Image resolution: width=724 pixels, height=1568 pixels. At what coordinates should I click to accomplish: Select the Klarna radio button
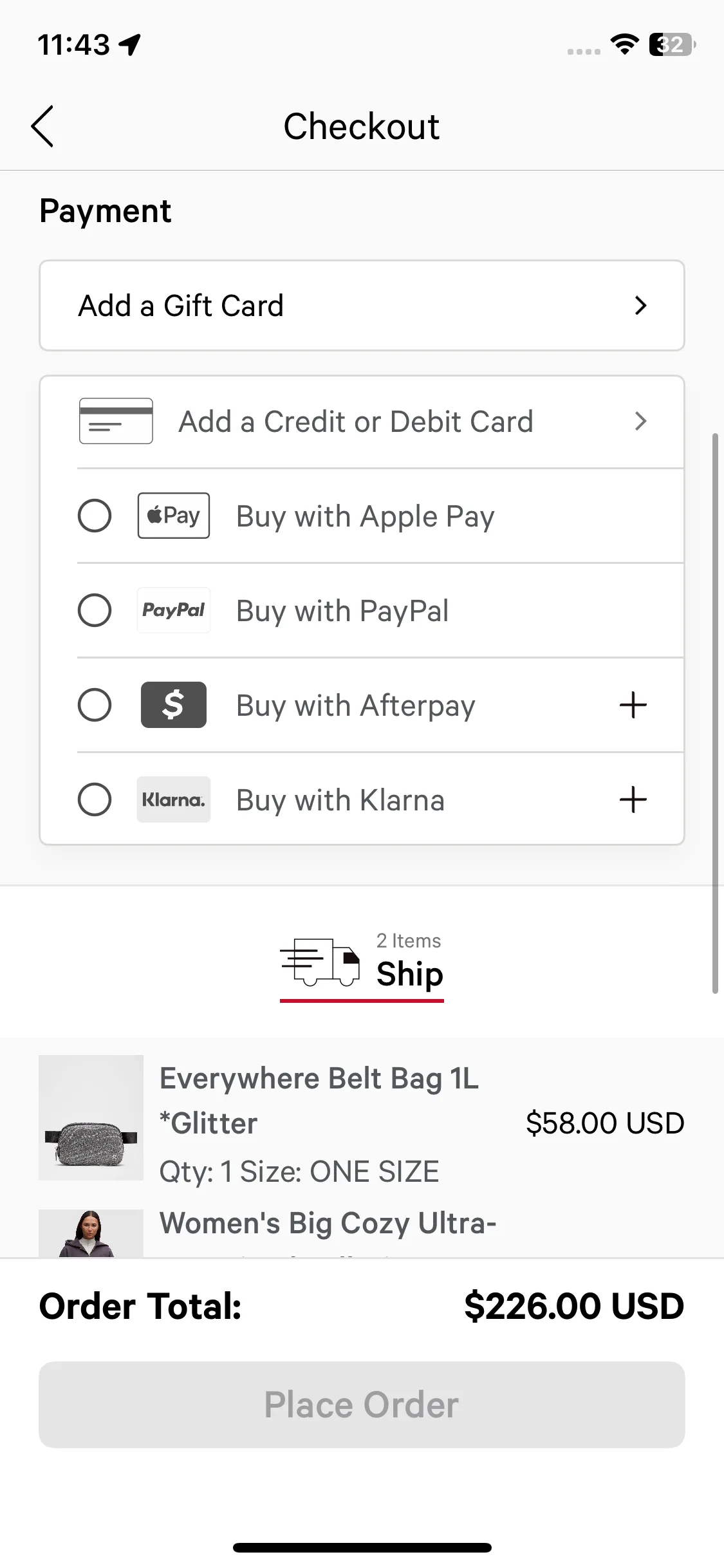point(95,799)
